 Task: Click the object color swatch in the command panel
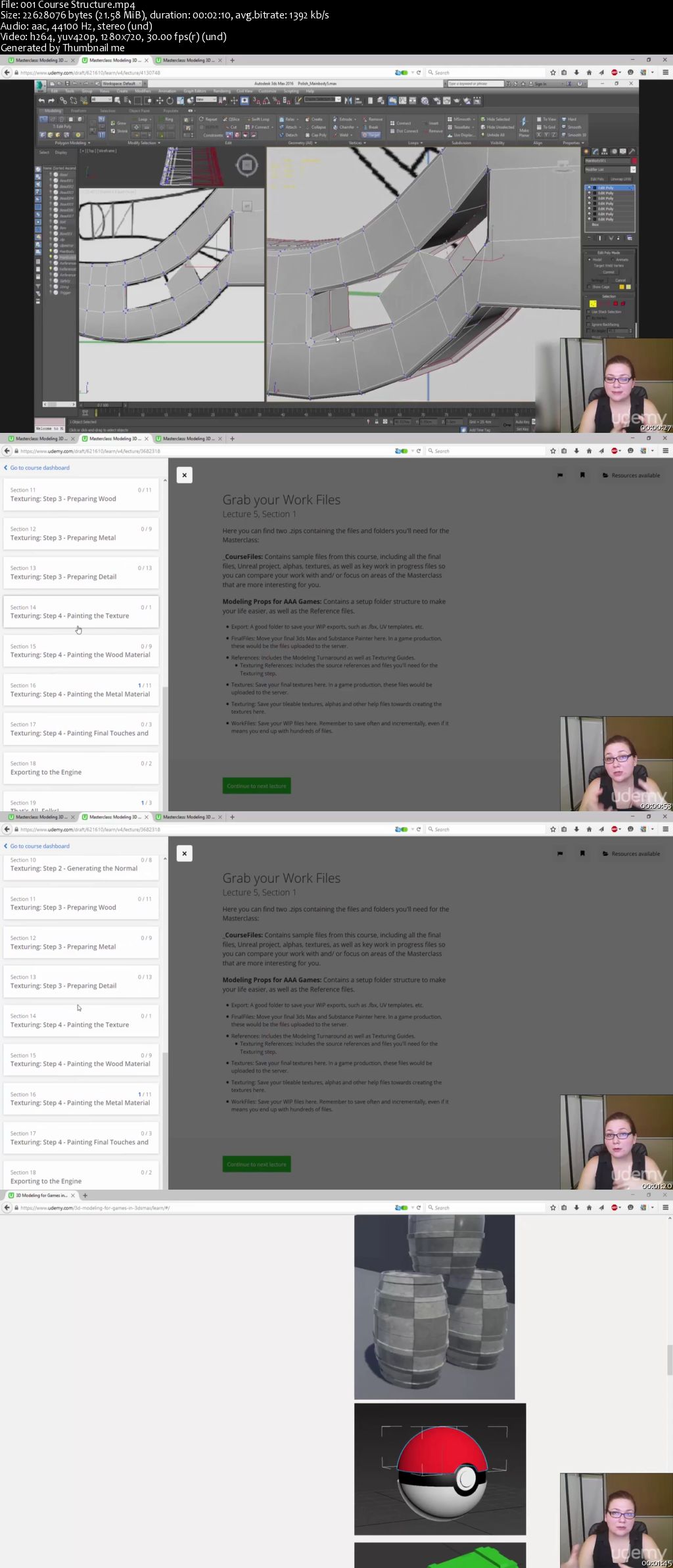(634, 160)
